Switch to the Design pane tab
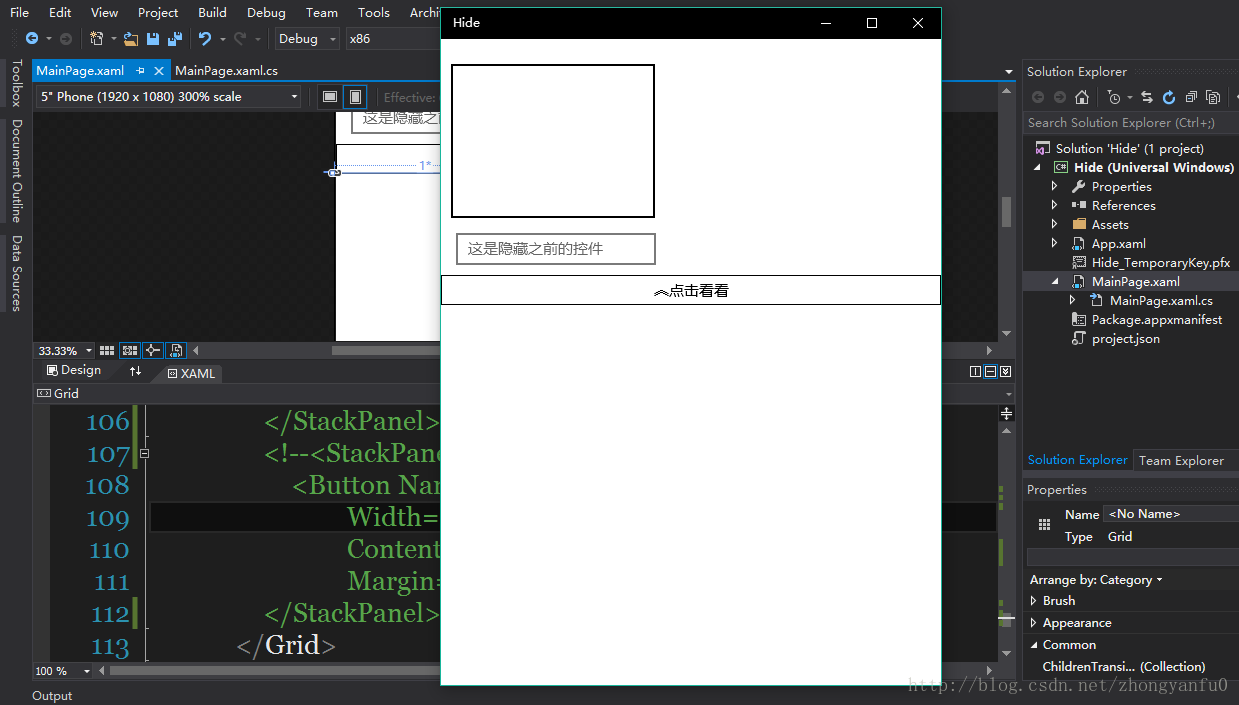This screenshot has height=705, width=1239. click(74, 371)
